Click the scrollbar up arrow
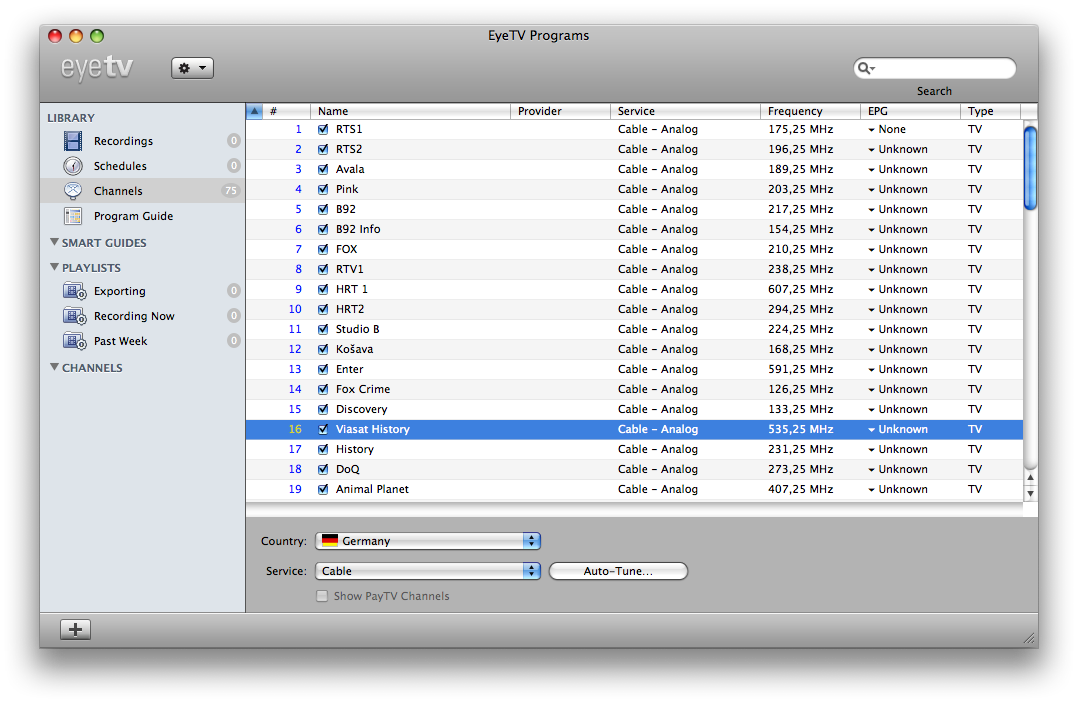Viewport: 1078px width, 703px height. click(1030, 478)
